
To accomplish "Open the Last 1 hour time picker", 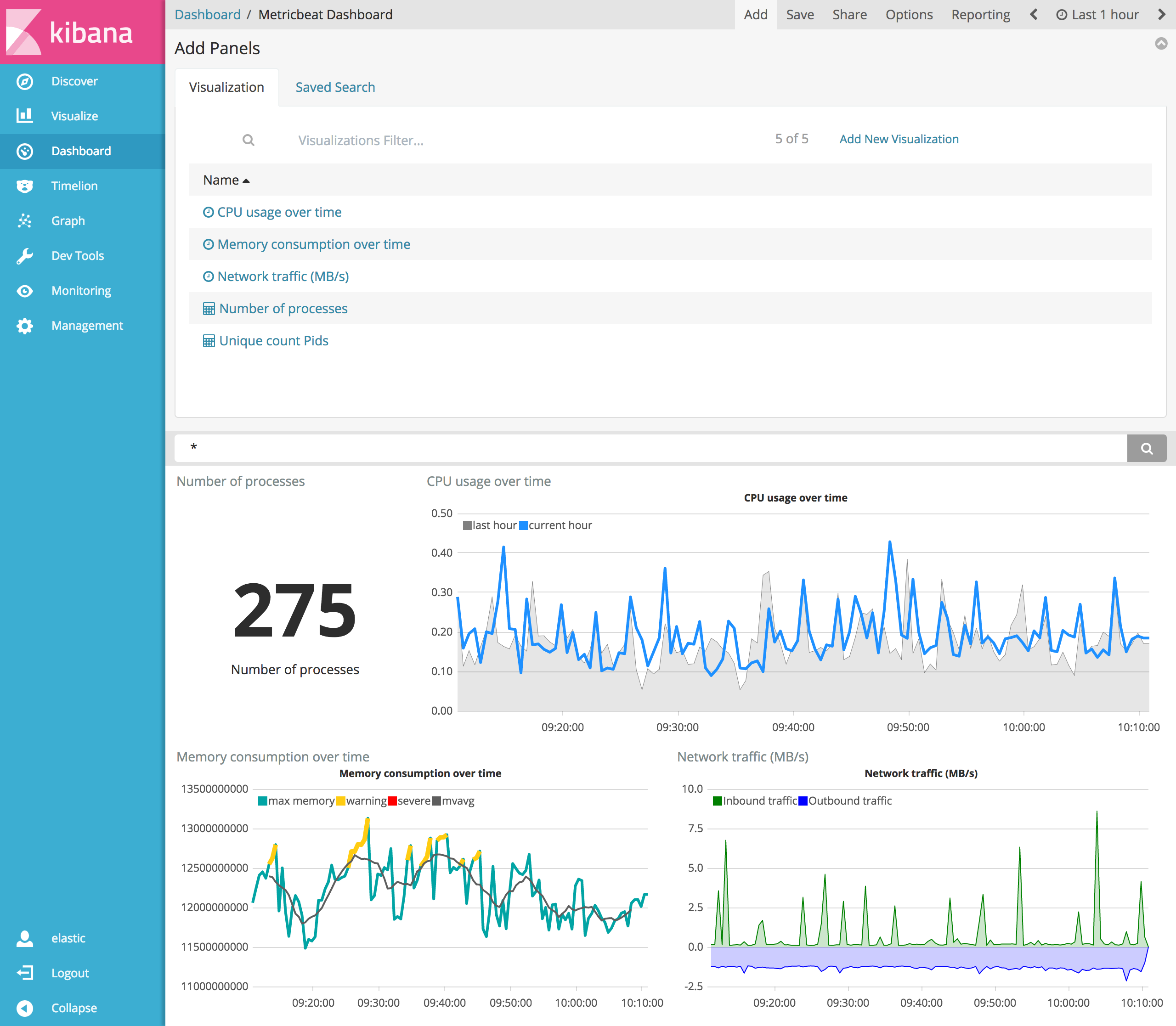I will click(x=1097, y=15).
